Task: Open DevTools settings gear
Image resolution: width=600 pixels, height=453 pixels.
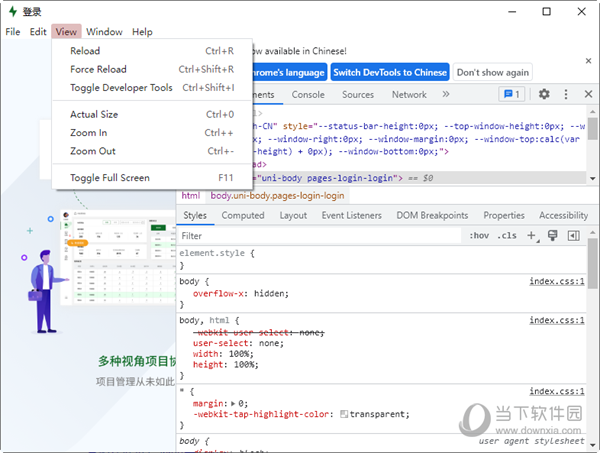Action: point(544,94)
